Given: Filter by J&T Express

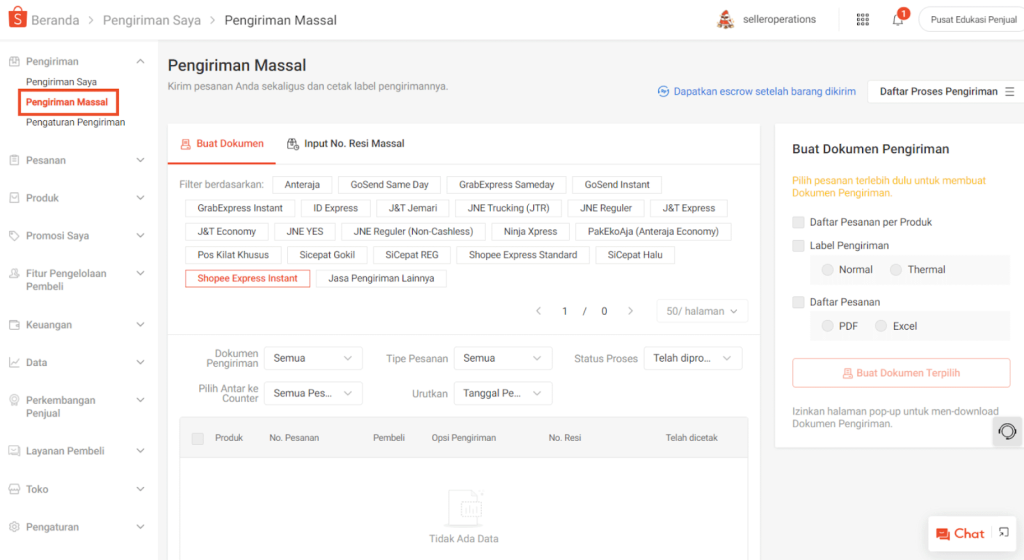Looking at the screenshot, I should point(688,208).
